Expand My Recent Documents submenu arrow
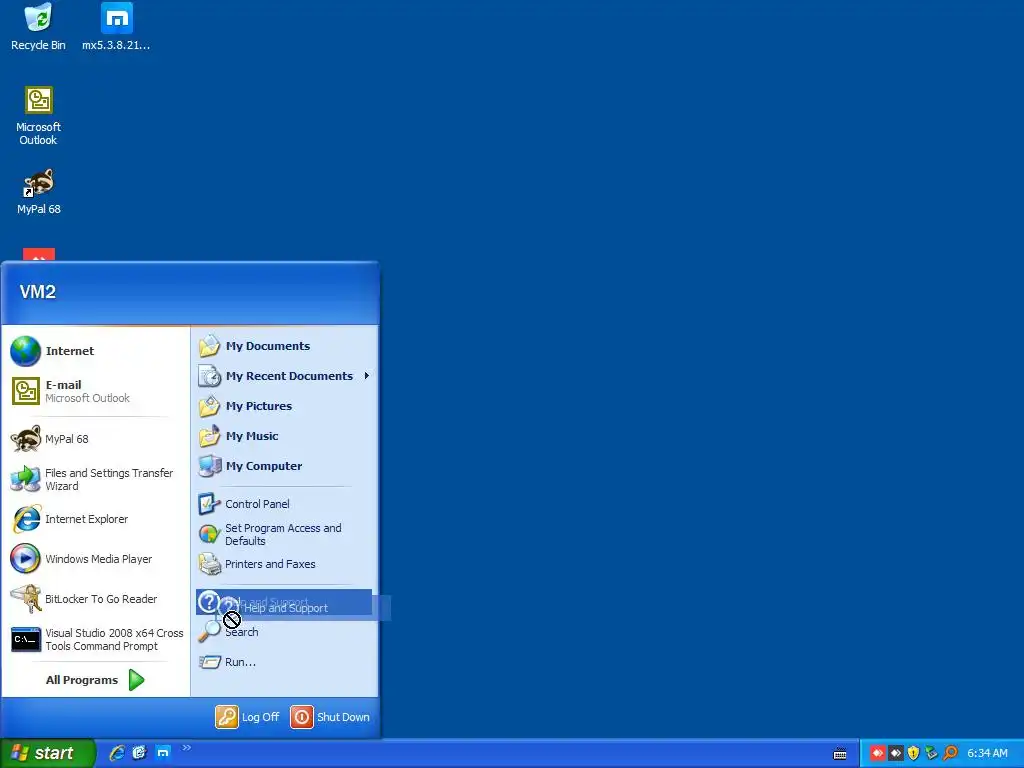 366,376
